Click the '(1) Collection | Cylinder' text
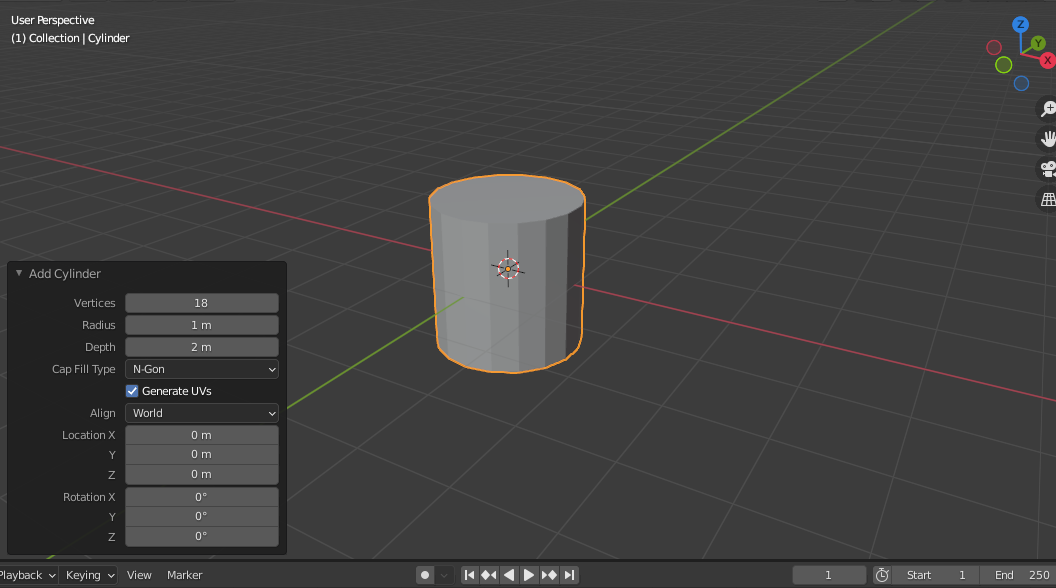The height and width of the screenshot is (588, 1056). [70, 38]
